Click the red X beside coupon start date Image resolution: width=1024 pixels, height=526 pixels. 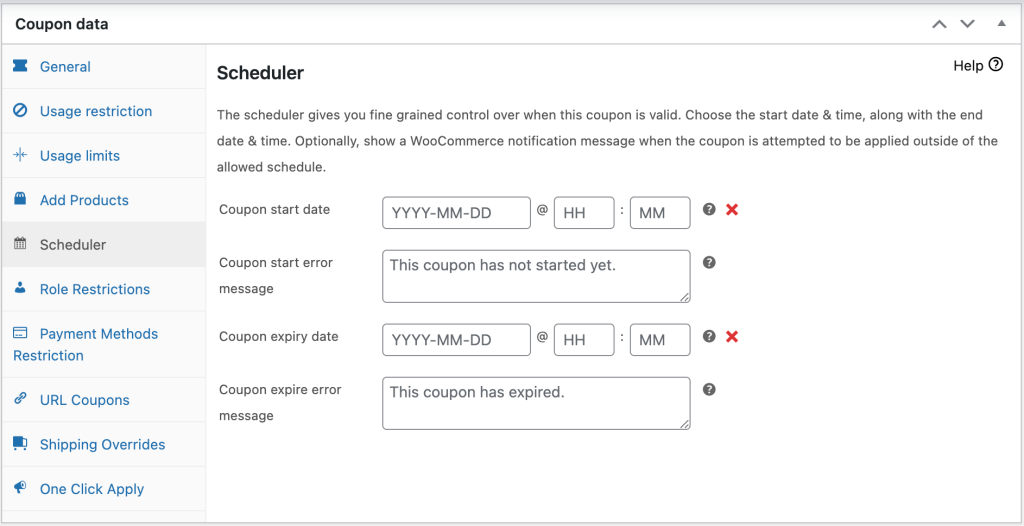coord(732,210)
